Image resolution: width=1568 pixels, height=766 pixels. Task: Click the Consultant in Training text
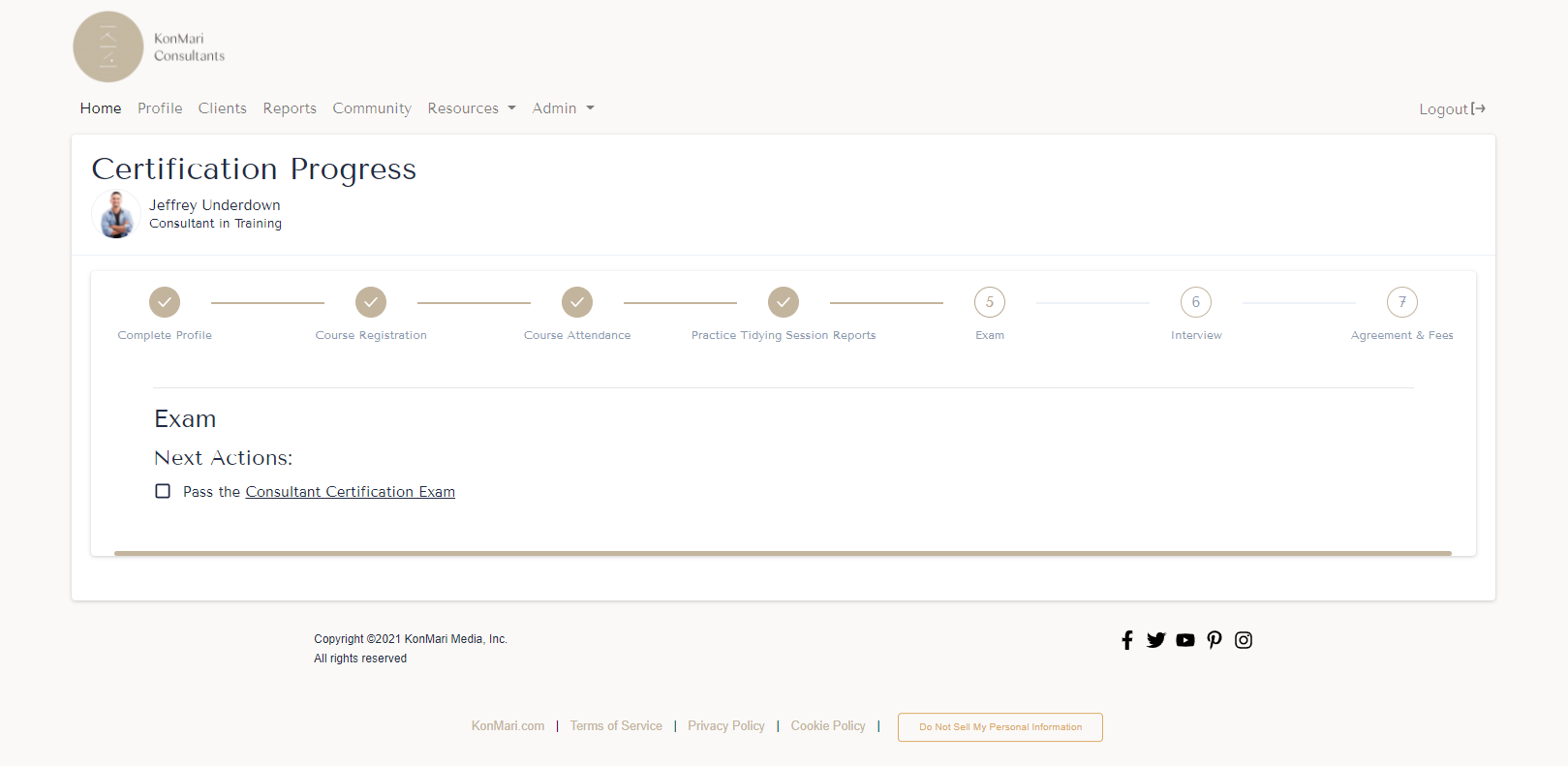coord(215,224)
